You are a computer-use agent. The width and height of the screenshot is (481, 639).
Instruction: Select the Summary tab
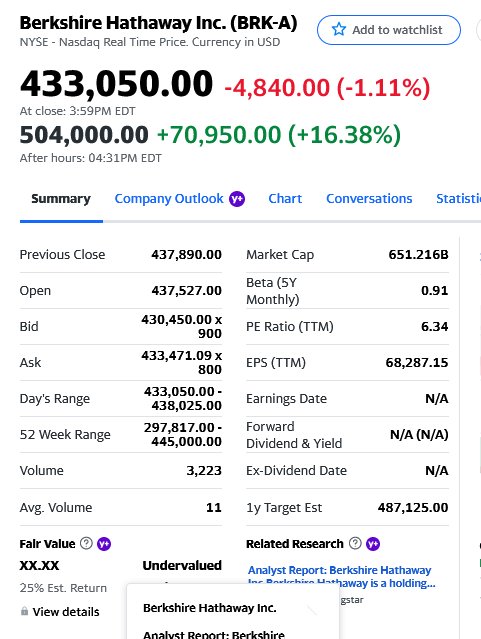[61, 199]
